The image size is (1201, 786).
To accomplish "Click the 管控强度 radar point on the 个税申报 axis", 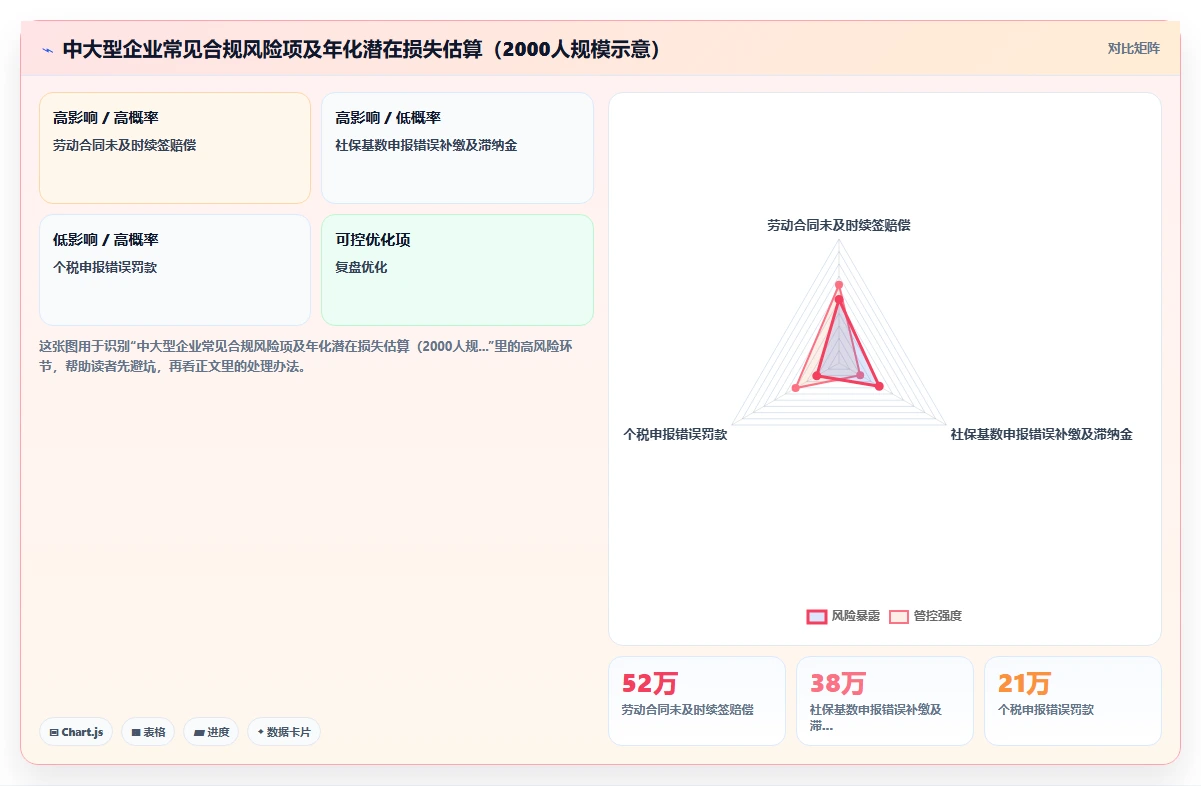I will click(797, 386).
